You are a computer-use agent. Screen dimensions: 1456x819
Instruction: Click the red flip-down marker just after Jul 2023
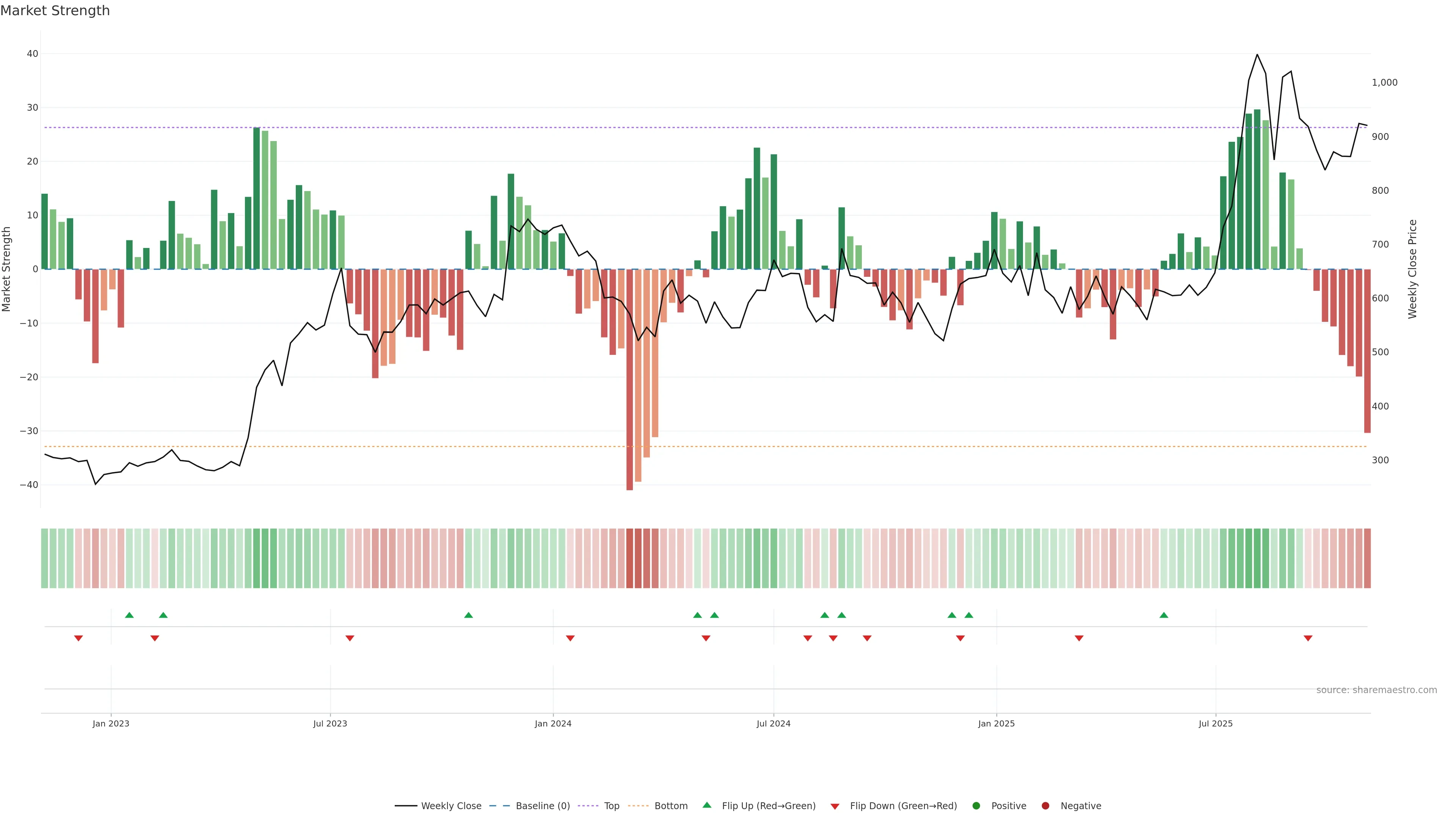point(350,638)
